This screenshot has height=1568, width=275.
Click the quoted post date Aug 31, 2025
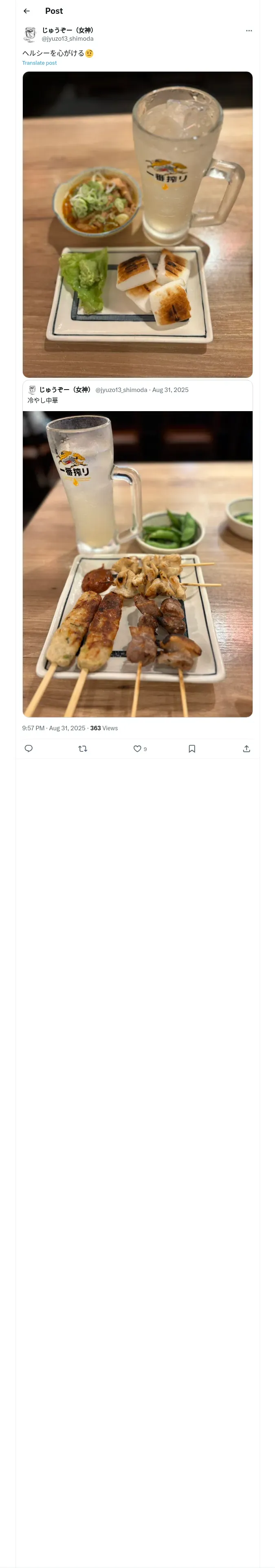(170, 390)
